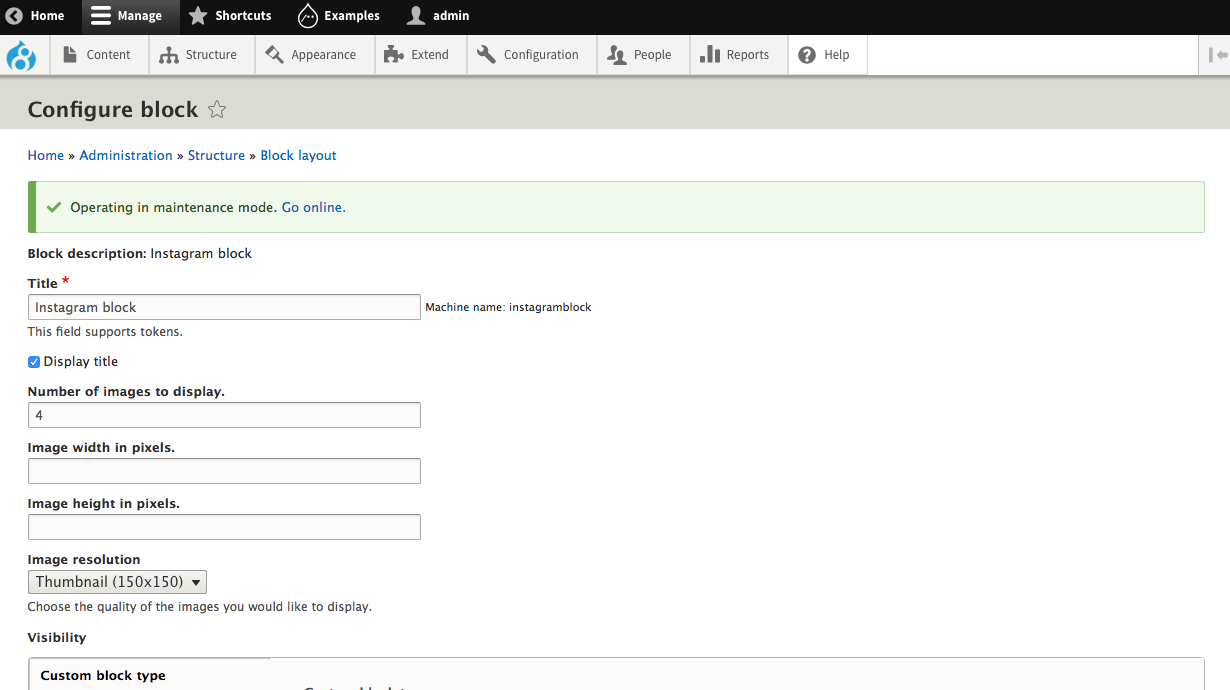The image size is (1230, 690).
Task: Click the Visibility section heading
Action: point(57,638)
